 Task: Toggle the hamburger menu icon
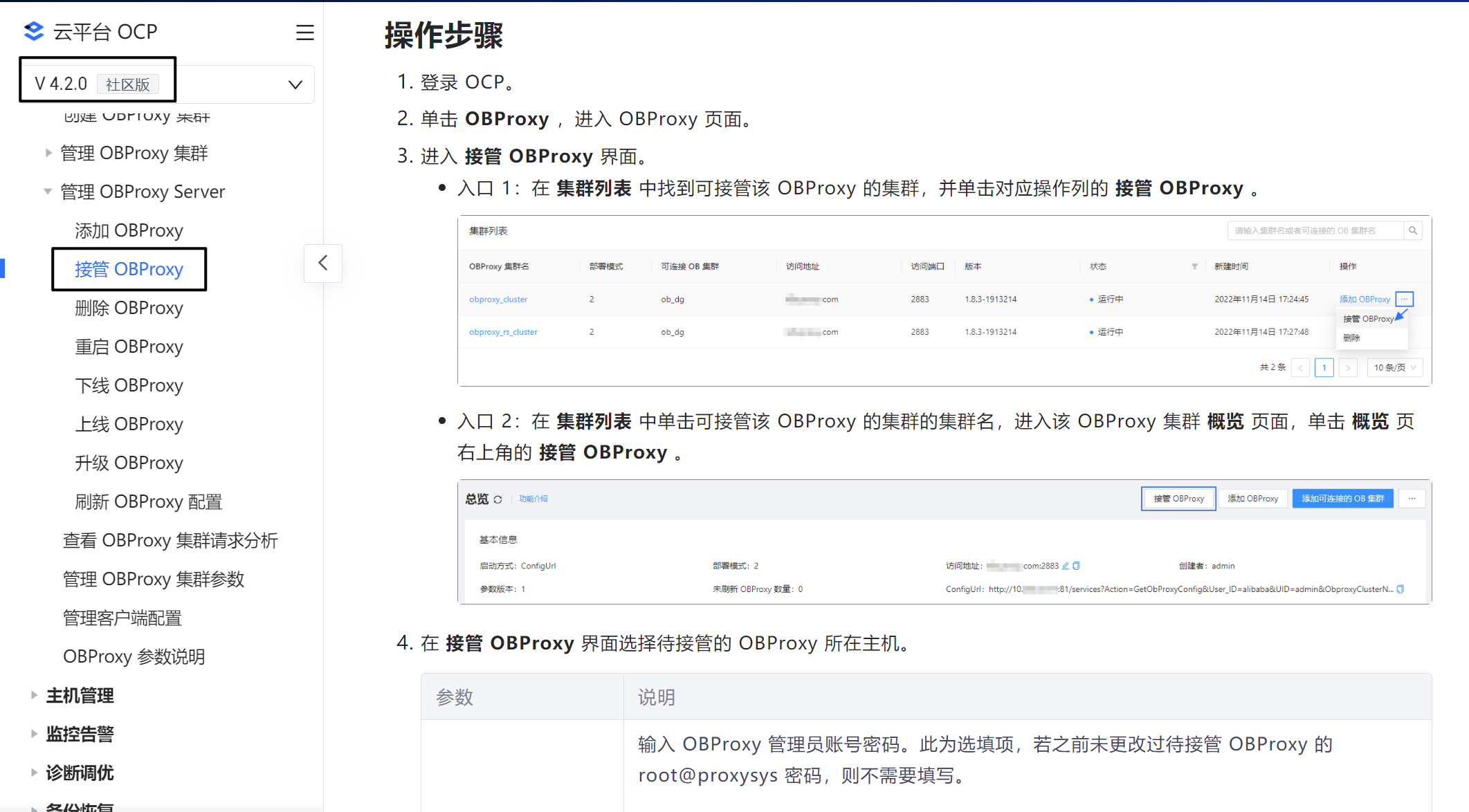tap(305, 33)
